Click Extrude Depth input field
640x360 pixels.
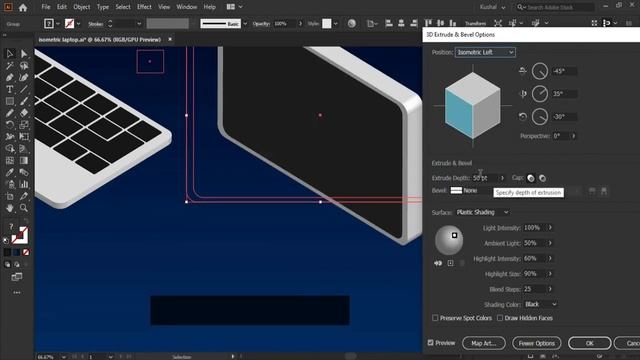pos(485,178)
